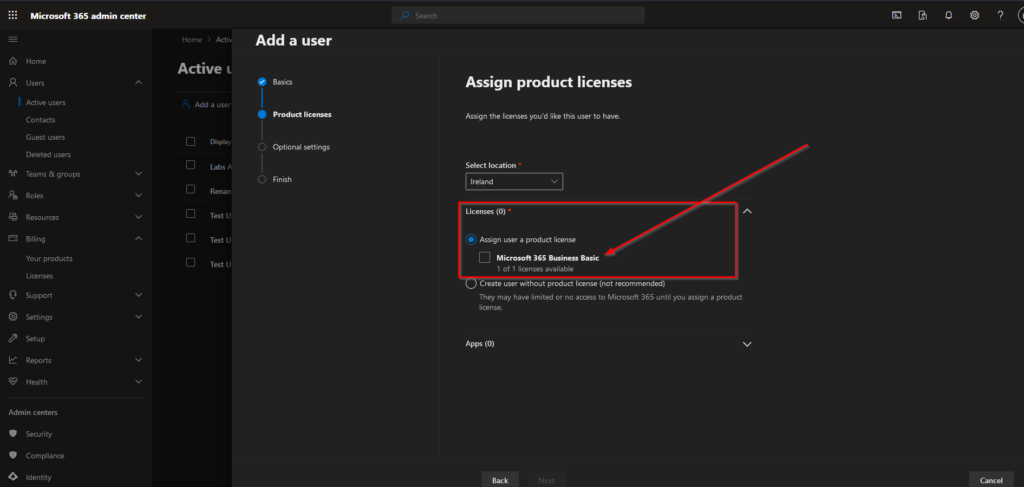
Task: Click the Home house icon in sidebar
Action: [13, 61]
